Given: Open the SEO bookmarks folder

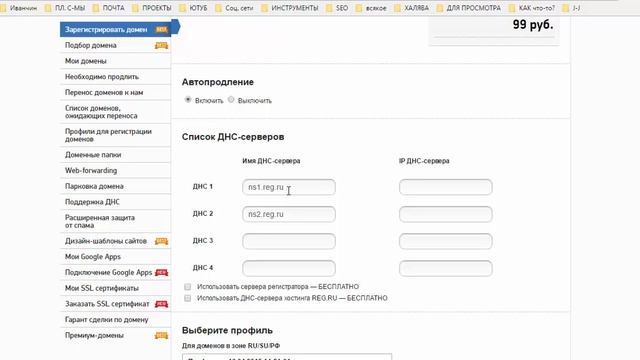Looking at the screenshot, I should tap(337, 8).
